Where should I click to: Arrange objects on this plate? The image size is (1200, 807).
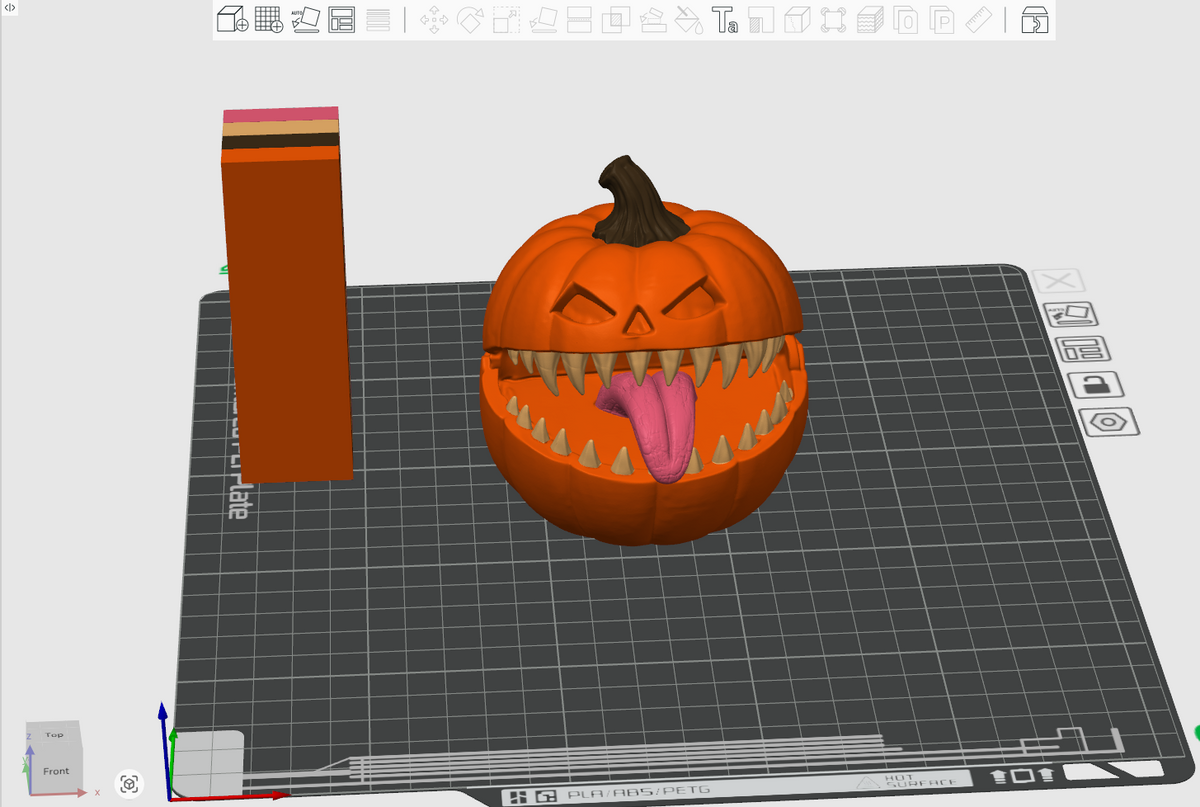click(x=1083, y=350)
